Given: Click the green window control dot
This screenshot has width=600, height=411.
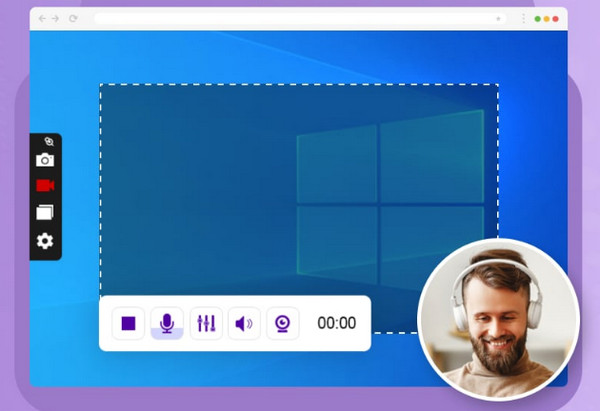Looking at the screenshot, I should (538, 19).
